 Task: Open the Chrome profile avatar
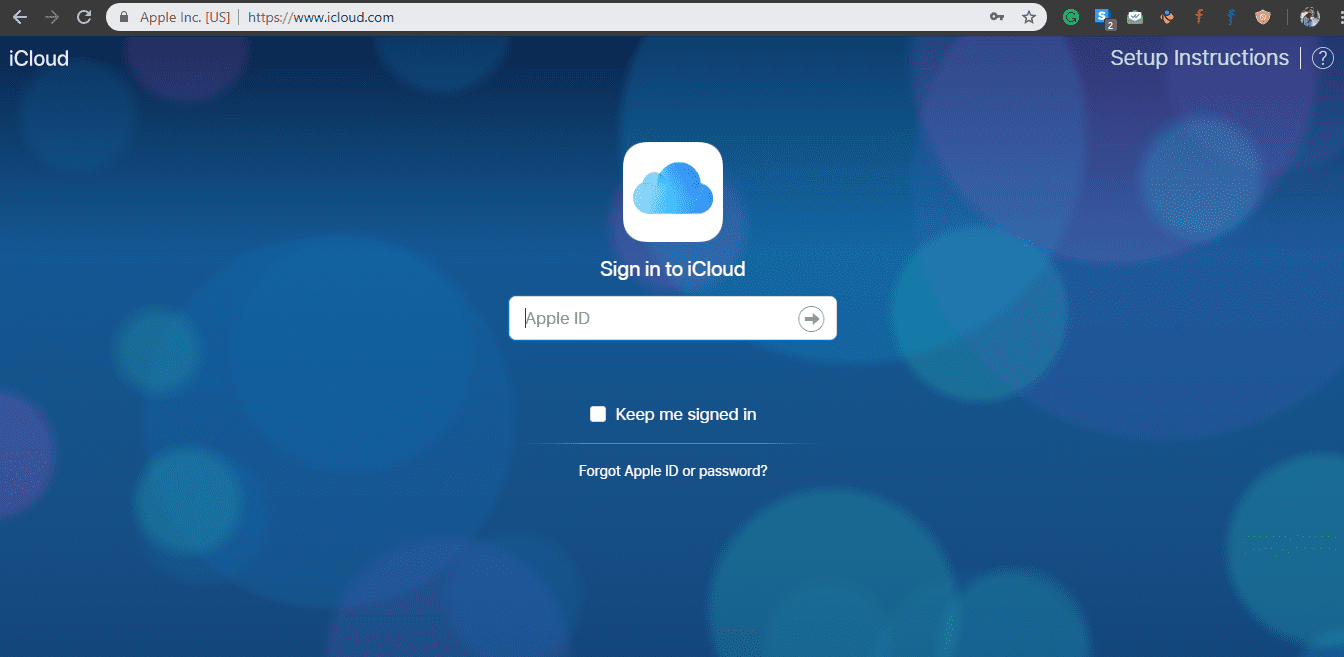tap(1310, 17)
